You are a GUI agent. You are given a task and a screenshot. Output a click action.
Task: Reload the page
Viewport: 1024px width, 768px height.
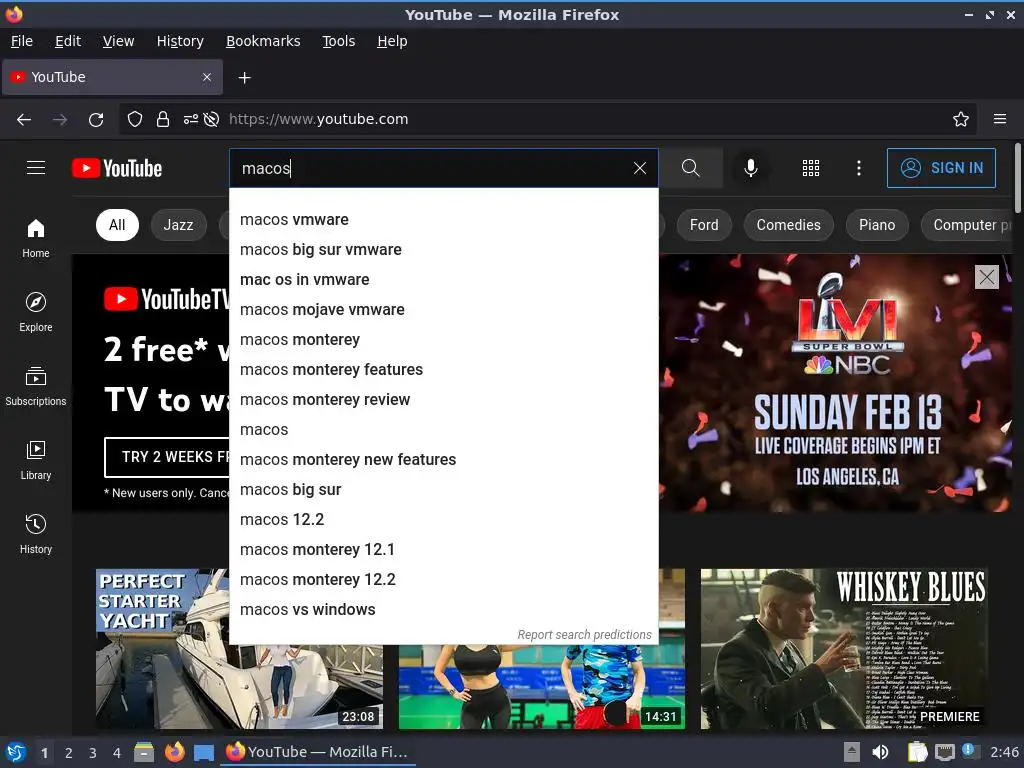[96, 119]
